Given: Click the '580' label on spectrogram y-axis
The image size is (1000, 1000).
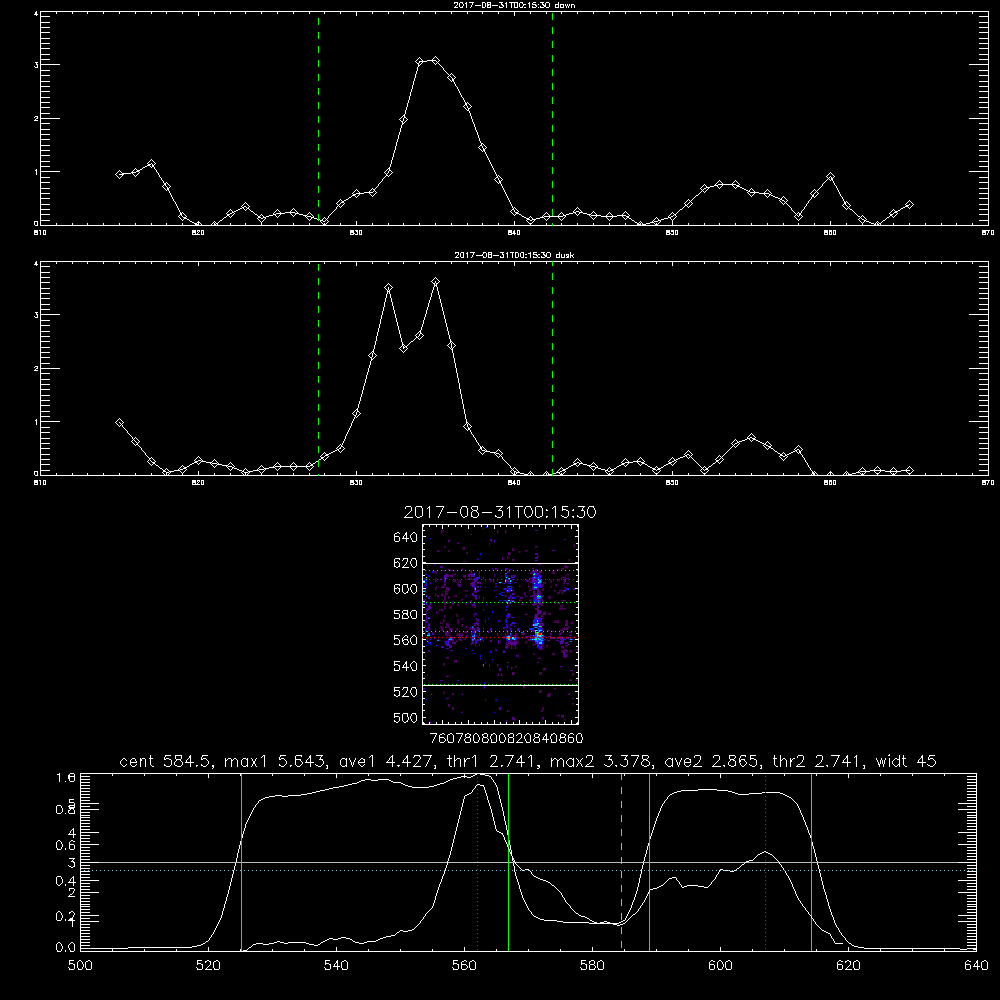Looking at the screenshot, I should click(405, 615).
